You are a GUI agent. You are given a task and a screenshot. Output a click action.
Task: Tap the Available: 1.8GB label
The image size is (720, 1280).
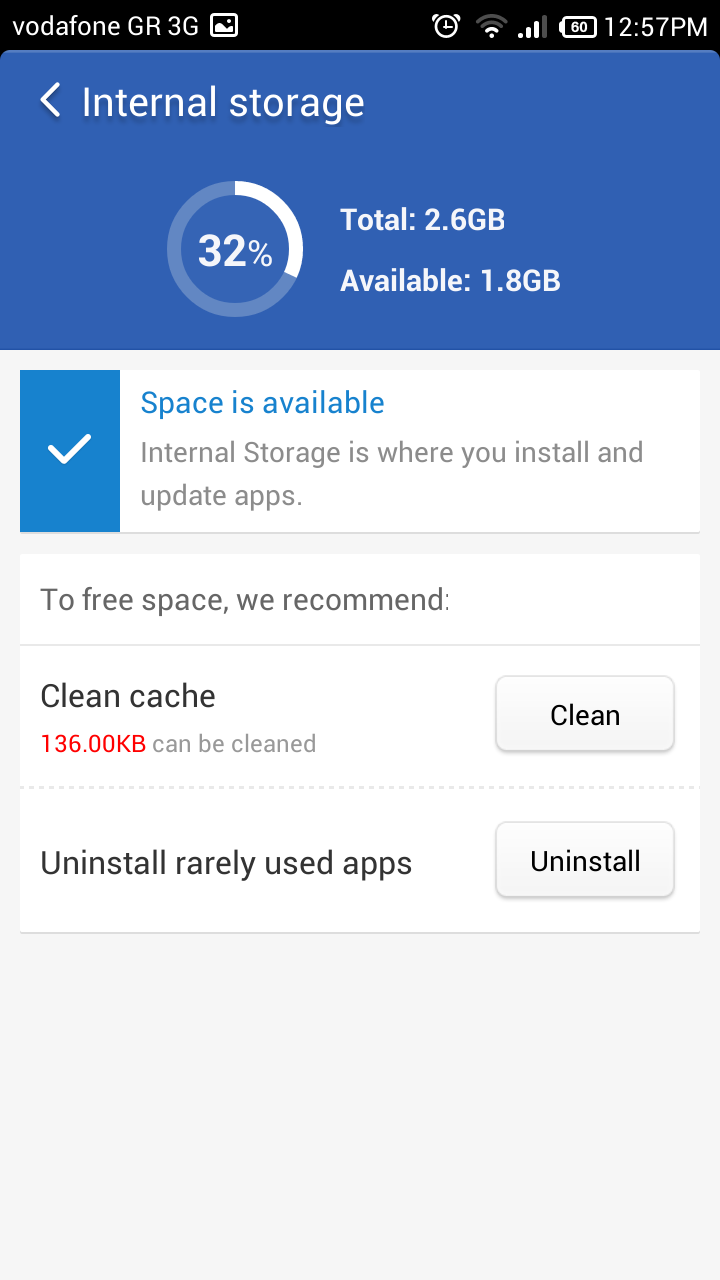(450, 281)
